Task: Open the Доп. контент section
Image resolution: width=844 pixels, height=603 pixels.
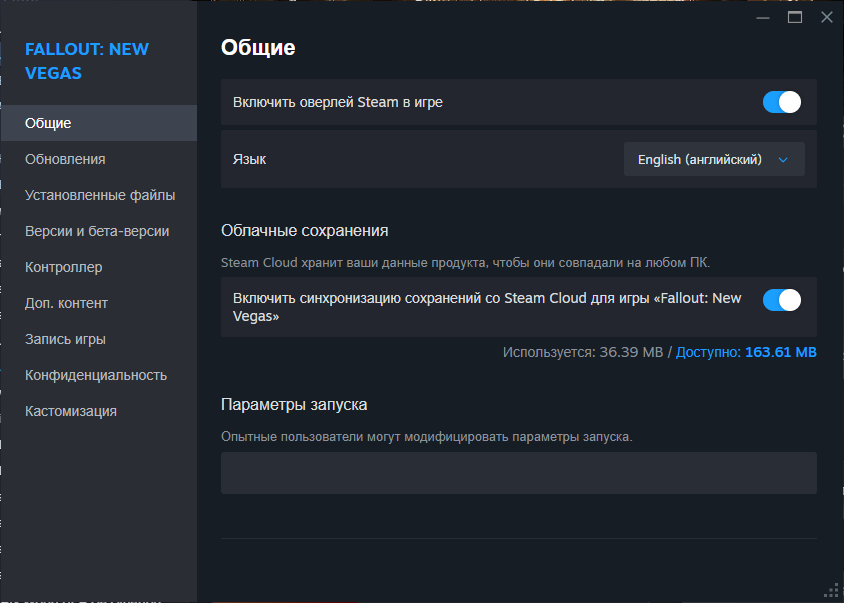Action: click(99, 304)
